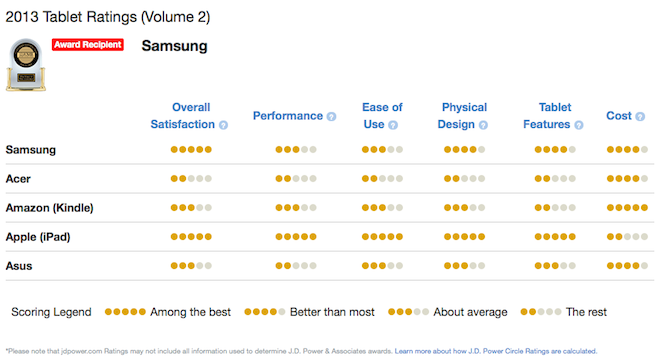The image size is (660, 362).
Task: Click help icon beside Tablet Features
Action: click(579, 125)
